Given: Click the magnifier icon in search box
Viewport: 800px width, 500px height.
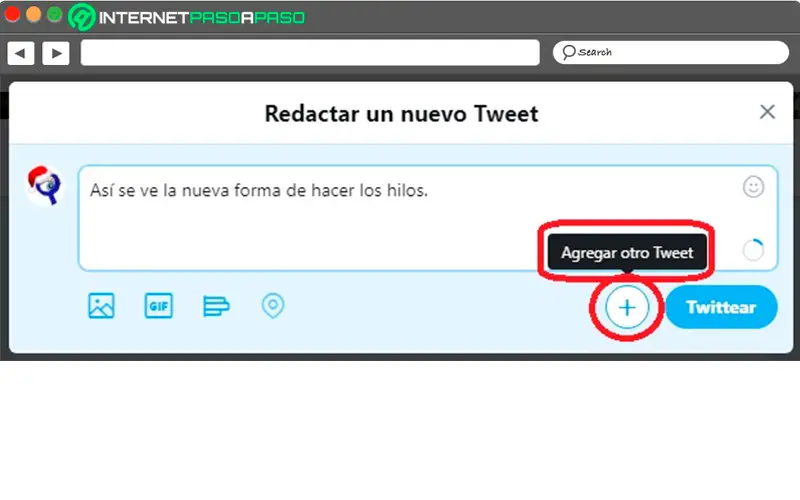Looking at the screenshot, I should [x=568, y=52].
